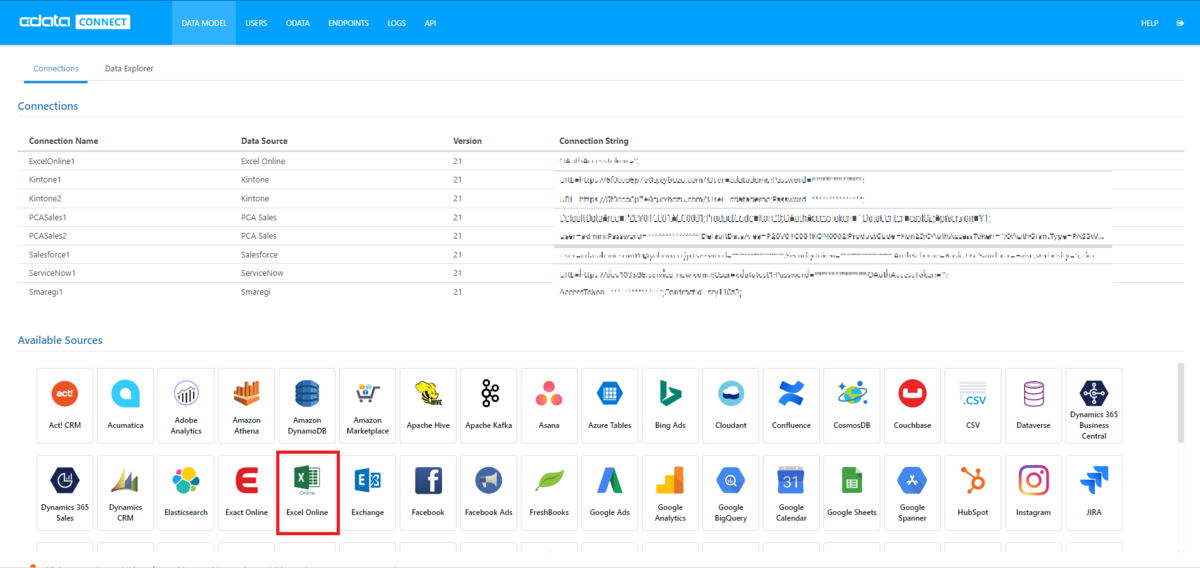Click the Connection Name column header
This screenshot has width=1200, height=568.
[63, 141]
